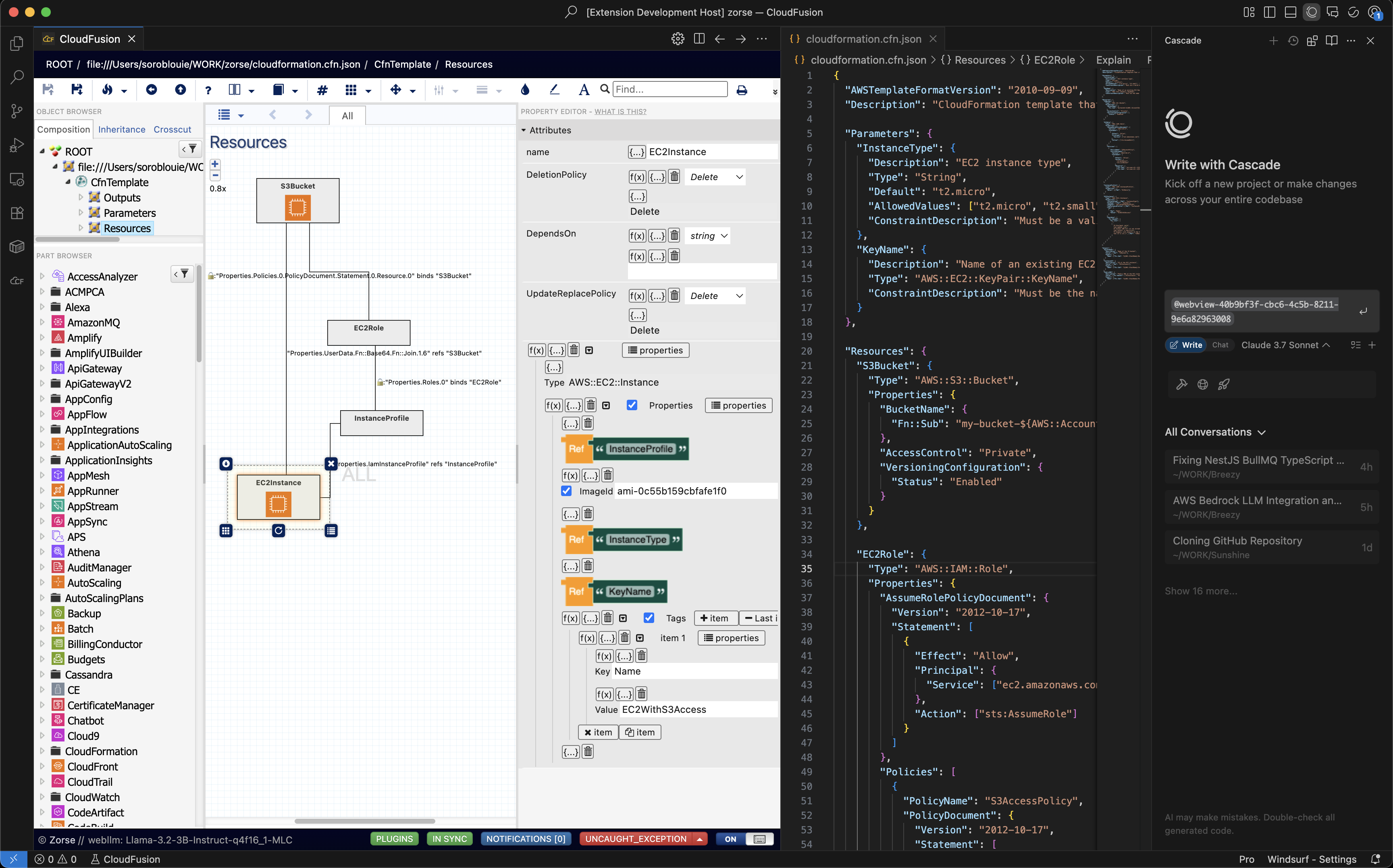Expand the Parameters tree node
The height and width of the screenshot is (868, 1393).
click(x=81, y=212)
